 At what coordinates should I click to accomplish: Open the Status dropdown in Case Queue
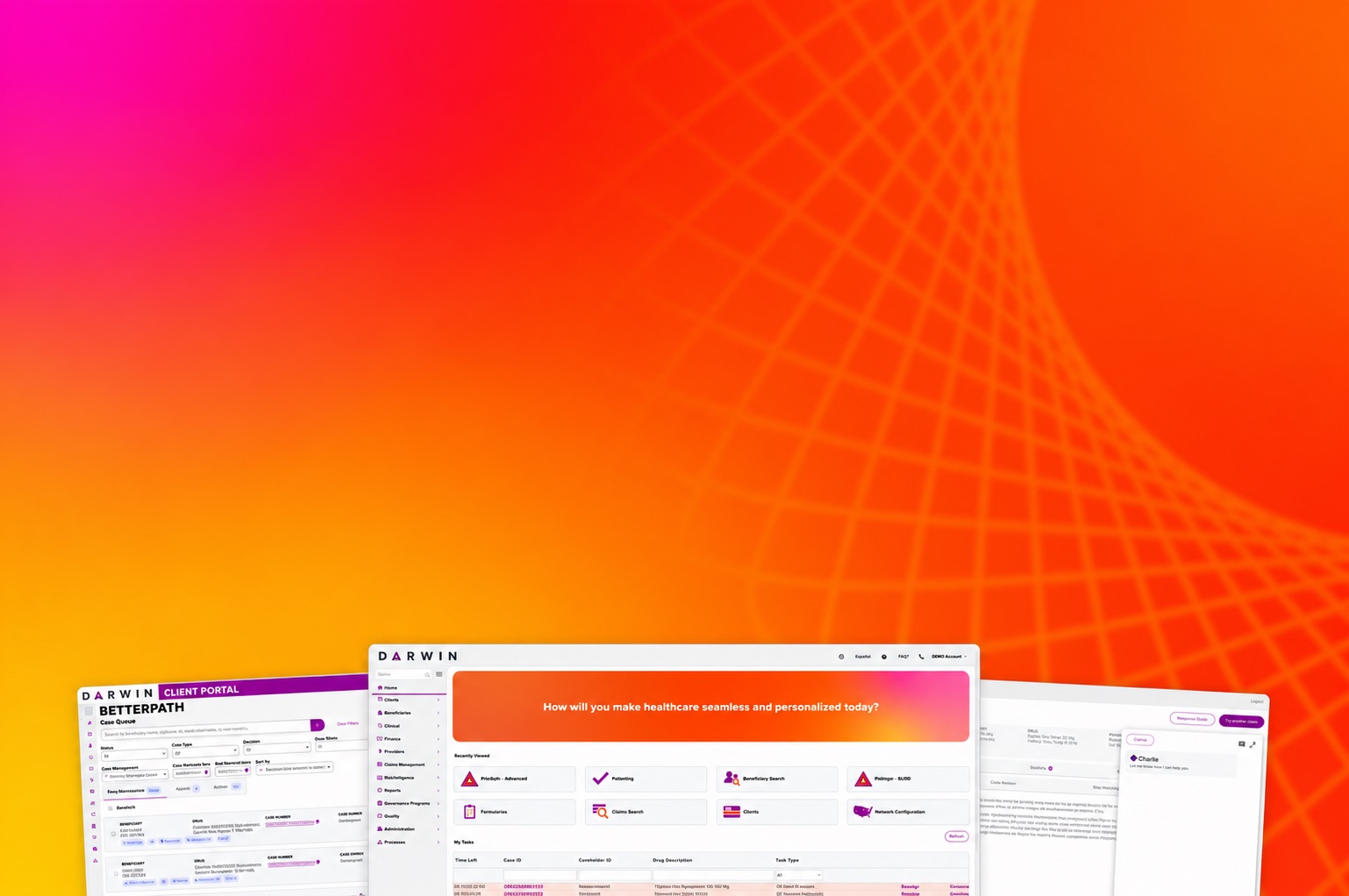click(x=134, y=755)
